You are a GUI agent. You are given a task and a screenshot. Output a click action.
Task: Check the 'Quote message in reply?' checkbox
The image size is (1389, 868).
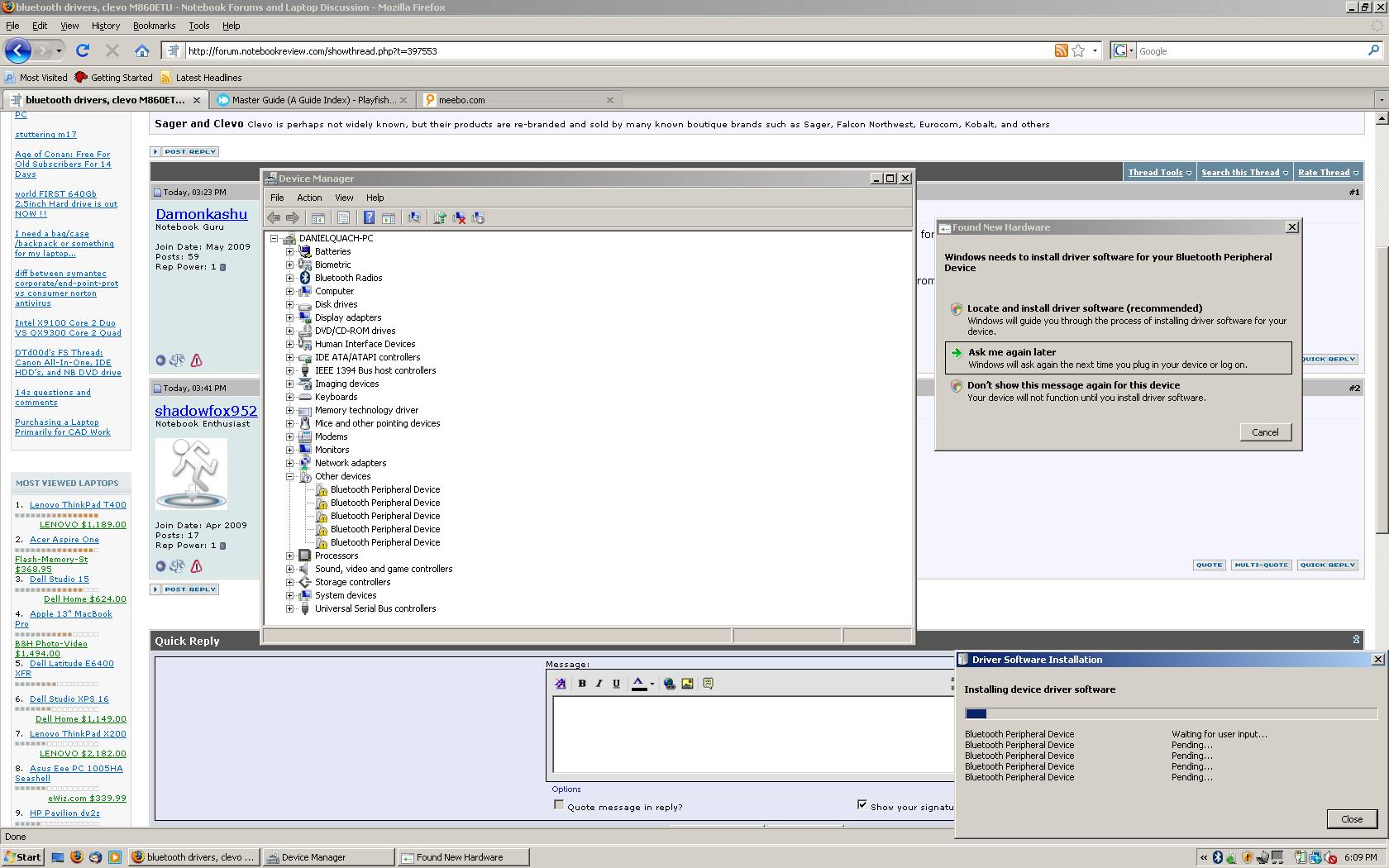pos(559,805)
